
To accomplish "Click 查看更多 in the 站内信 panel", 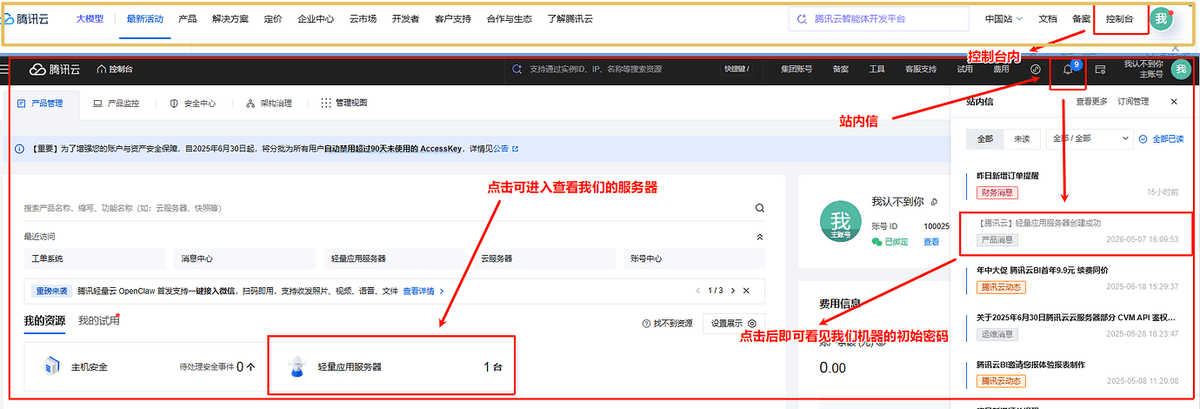I will (1091, 101).
